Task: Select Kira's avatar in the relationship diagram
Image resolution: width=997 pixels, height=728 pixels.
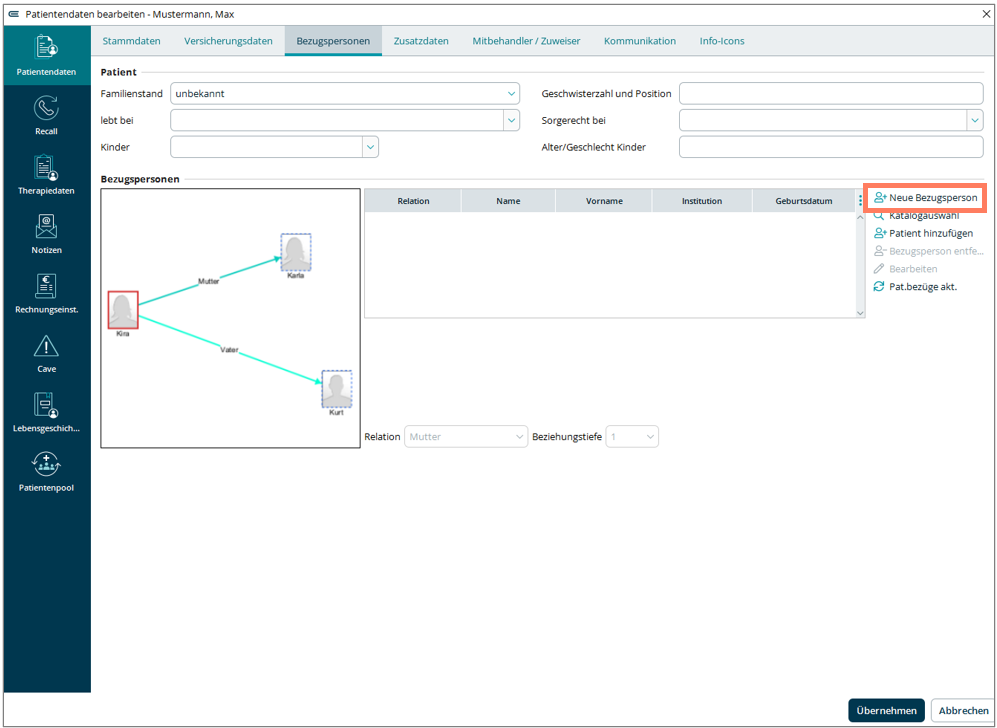Action: tap(123, 310)
